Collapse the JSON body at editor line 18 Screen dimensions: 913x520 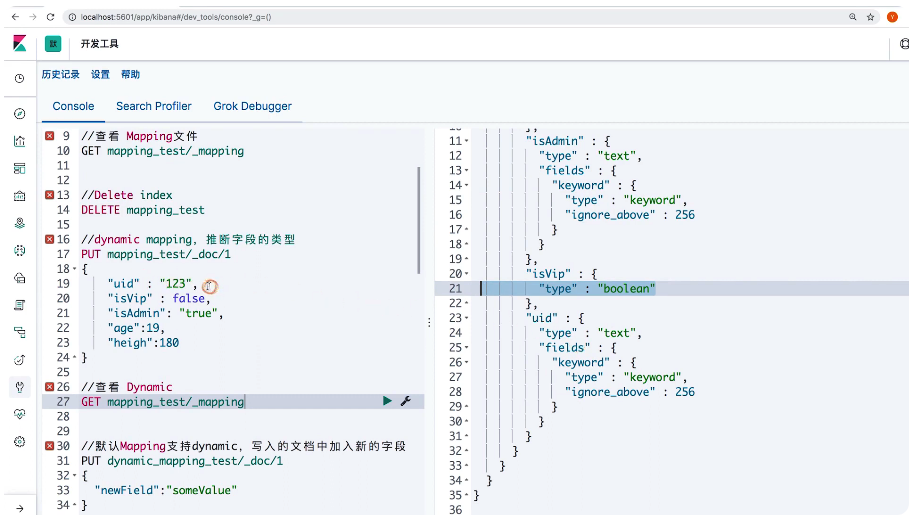[x=74, y=269]
